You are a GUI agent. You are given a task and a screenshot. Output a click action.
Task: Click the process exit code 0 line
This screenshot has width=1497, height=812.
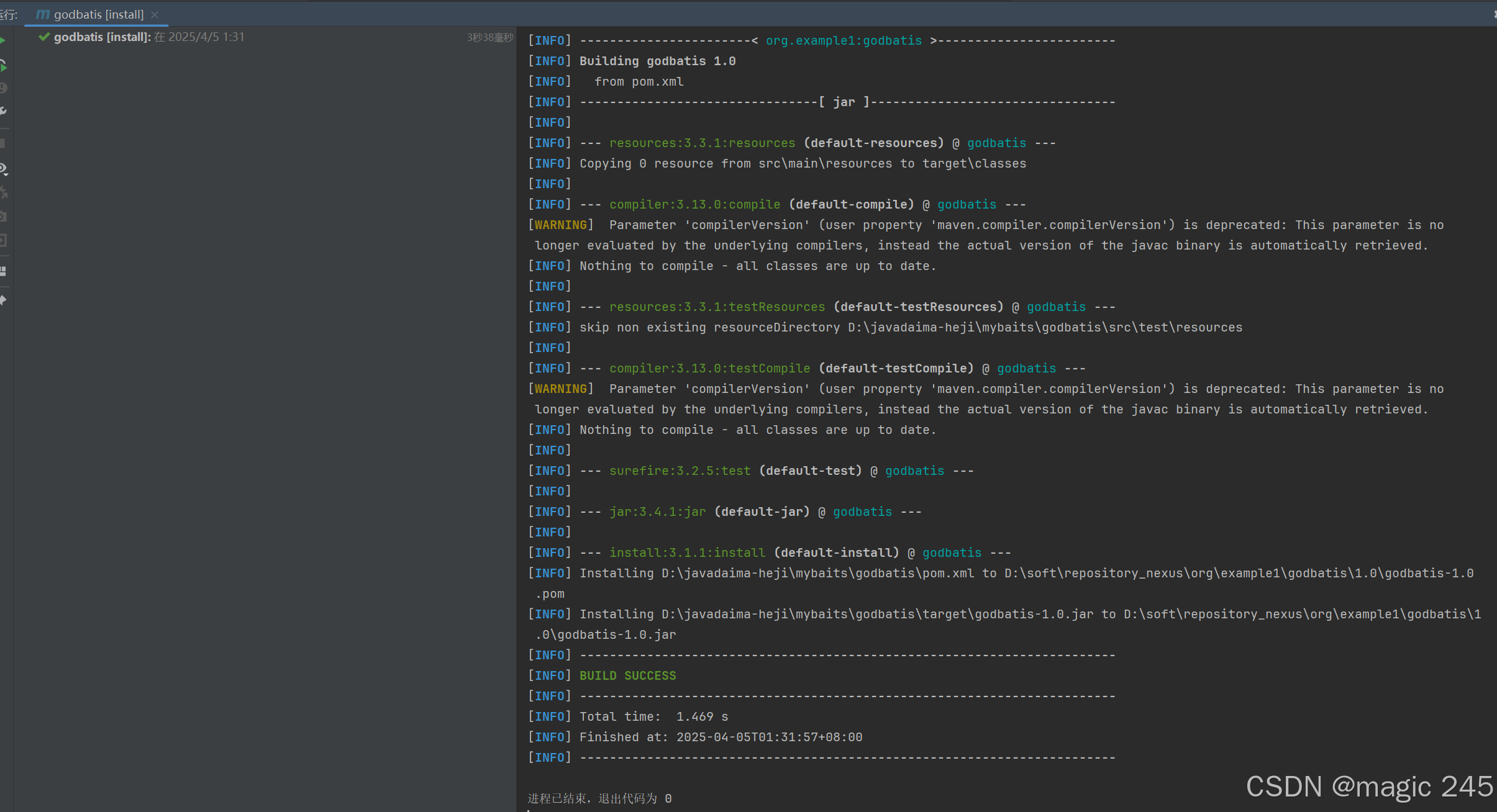(599, 798)
